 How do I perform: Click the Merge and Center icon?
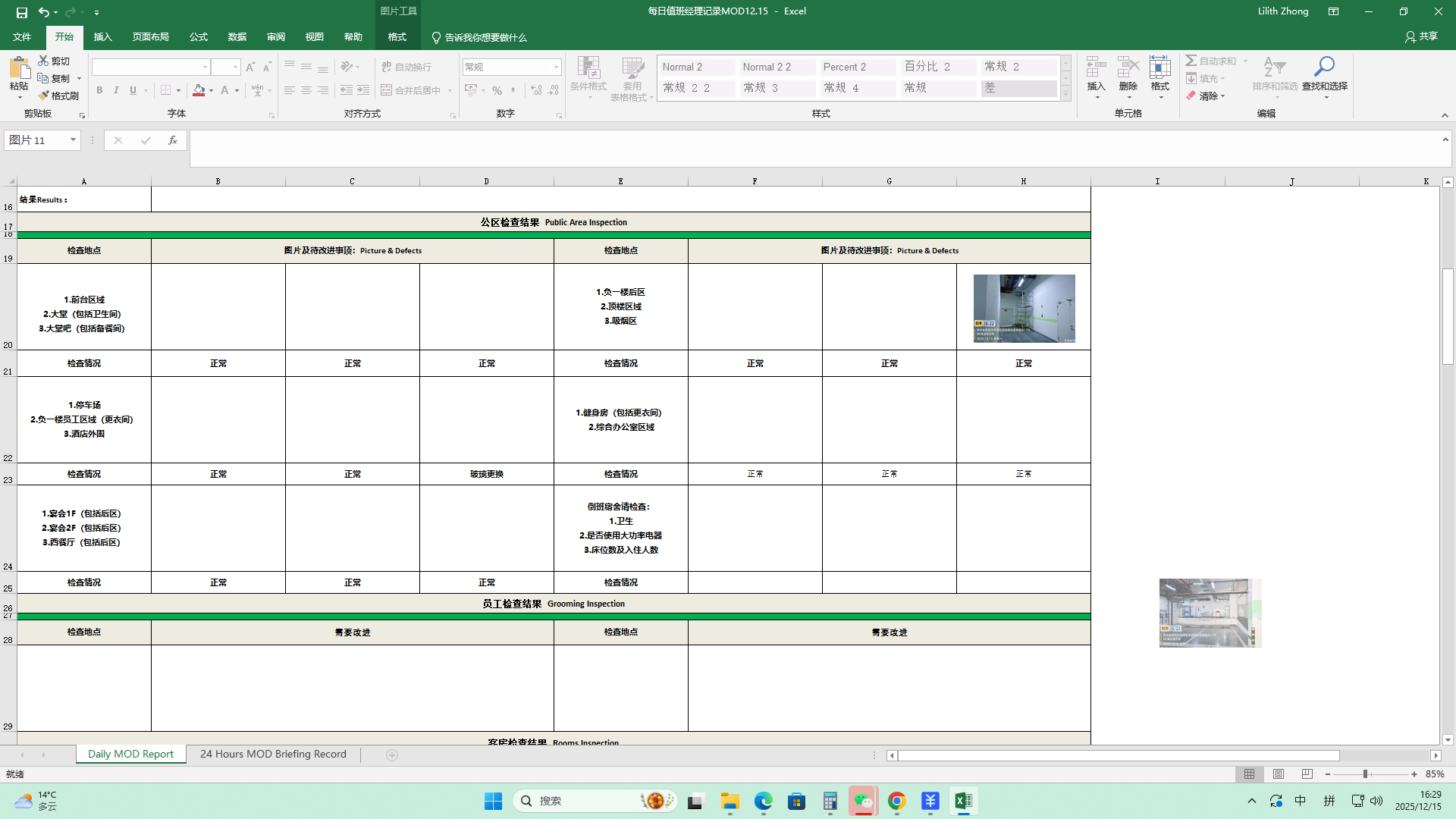pyautogui.click(x=387, y=90)
